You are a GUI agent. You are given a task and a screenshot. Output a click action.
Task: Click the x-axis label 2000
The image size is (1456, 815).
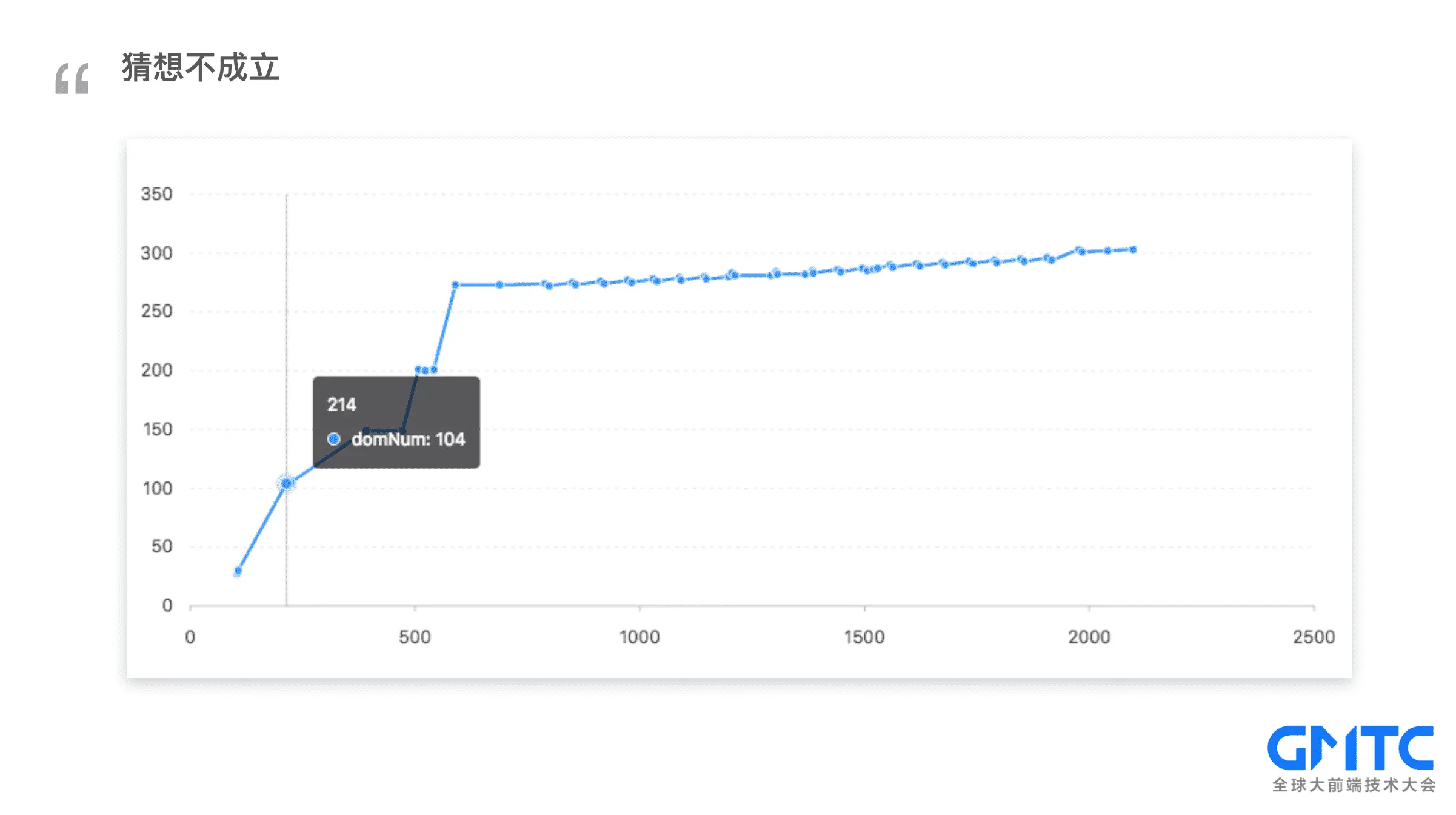[1089, 637]
